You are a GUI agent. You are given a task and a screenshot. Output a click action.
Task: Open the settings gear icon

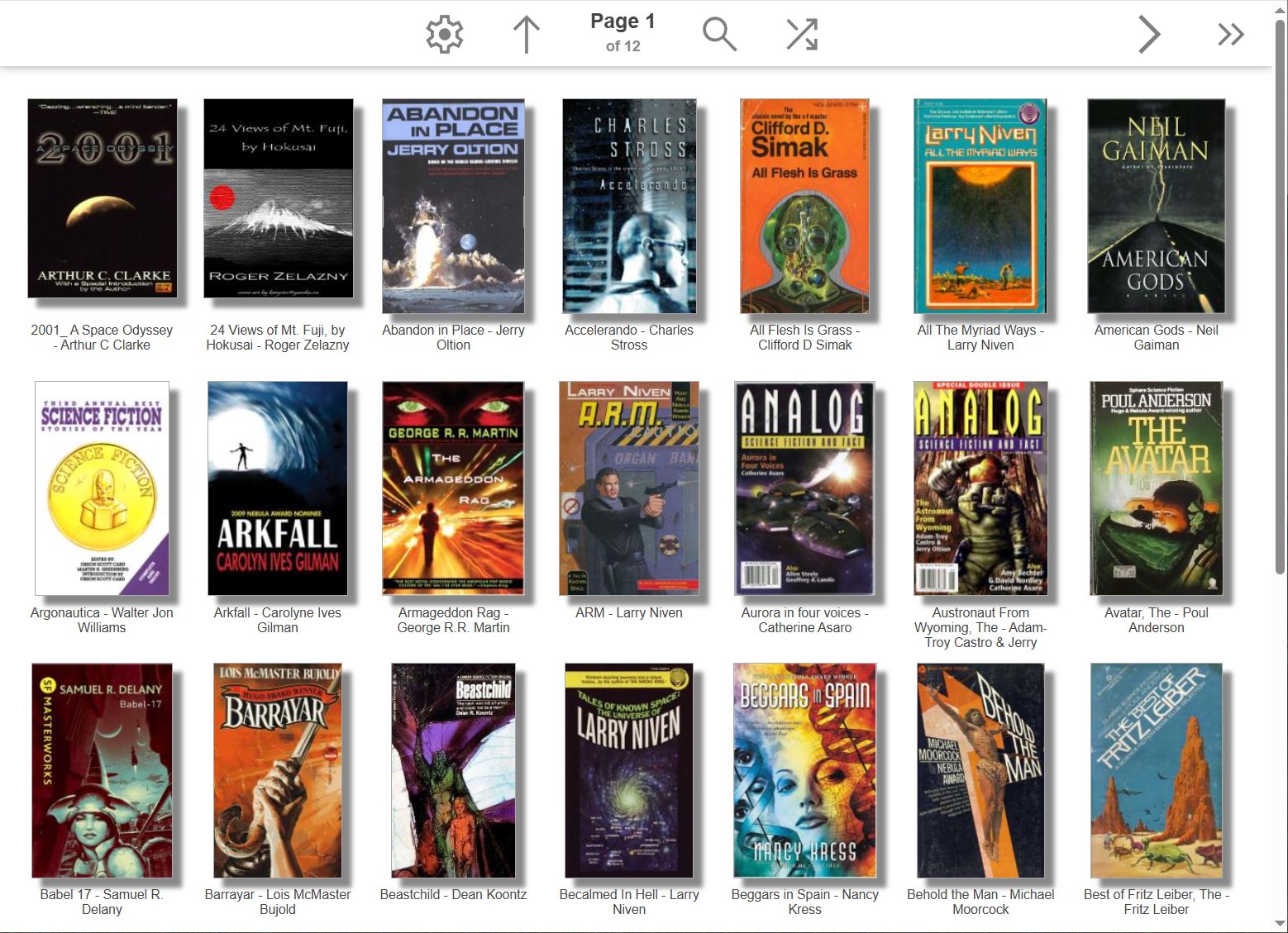[444, 35]
